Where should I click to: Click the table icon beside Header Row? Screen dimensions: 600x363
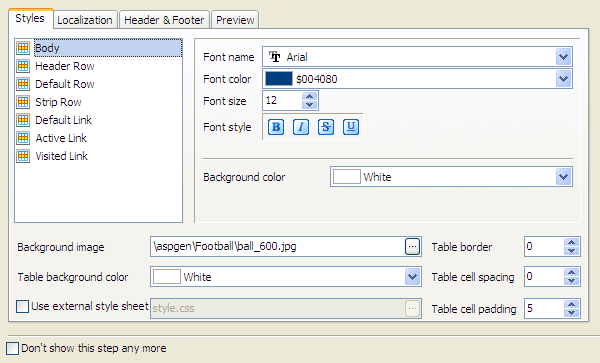coord(23,66)
